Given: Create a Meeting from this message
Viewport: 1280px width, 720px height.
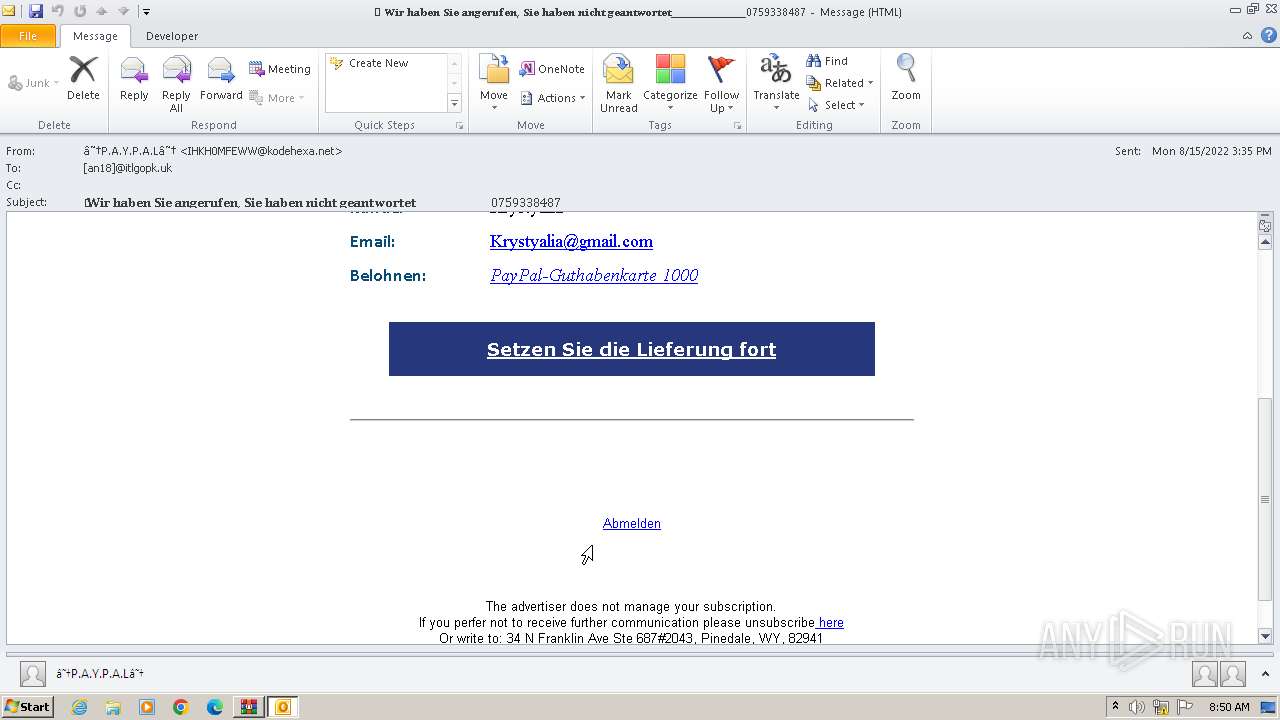Looking at the screenshot, I should (x=280, y=69).
